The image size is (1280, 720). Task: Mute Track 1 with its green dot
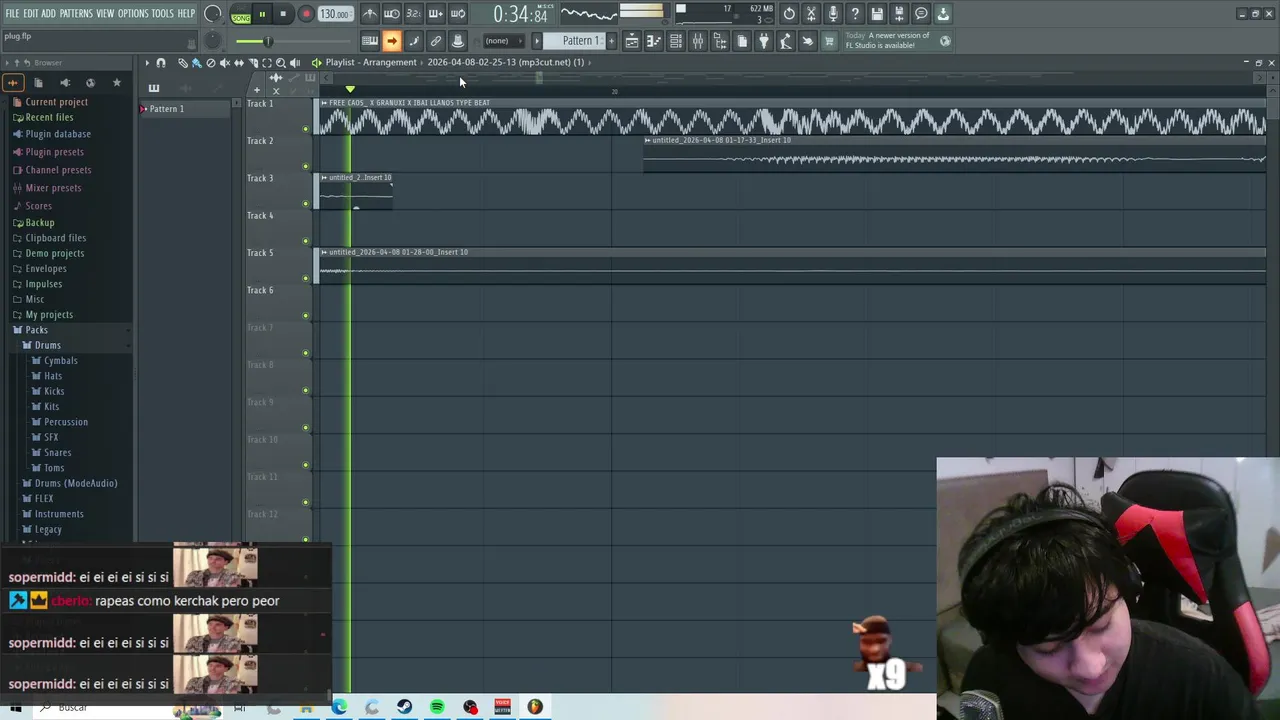(306, 129)
